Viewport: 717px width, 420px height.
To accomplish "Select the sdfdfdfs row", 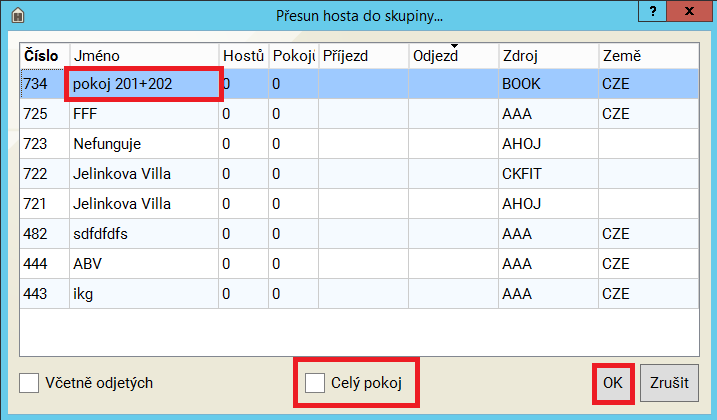I will 142,234.
